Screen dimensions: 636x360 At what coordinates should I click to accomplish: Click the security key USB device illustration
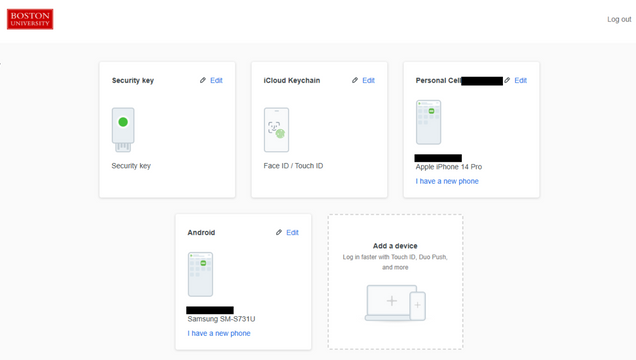click(123, 130)
